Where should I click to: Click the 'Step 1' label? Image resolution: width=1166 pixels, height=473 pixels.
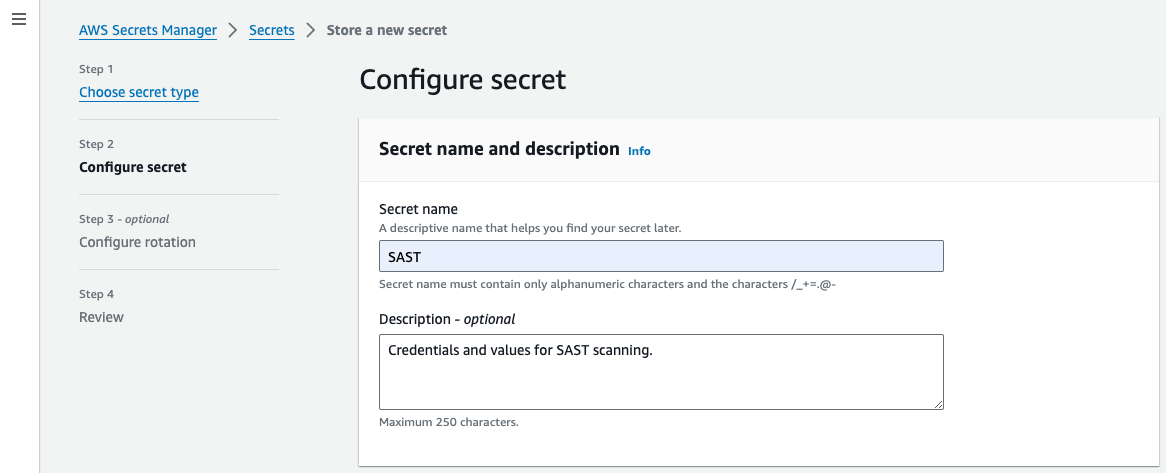pos(96,69)
